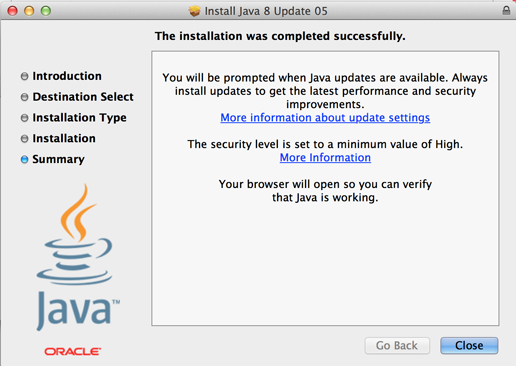
Task: Click the green zoom window button
Action: 46,11
